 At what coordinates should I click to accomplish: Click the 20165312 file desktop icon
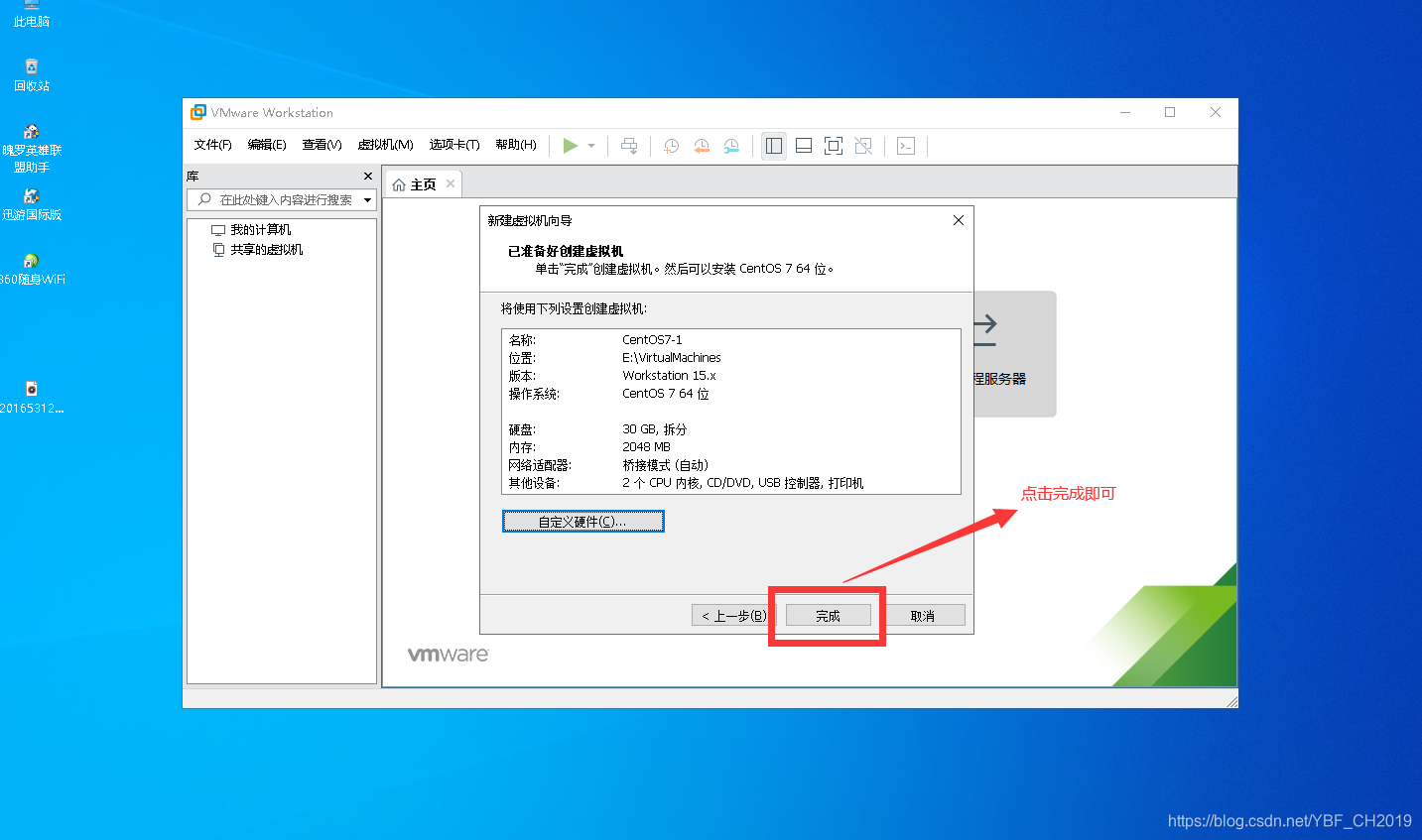[x=32, y=397]
